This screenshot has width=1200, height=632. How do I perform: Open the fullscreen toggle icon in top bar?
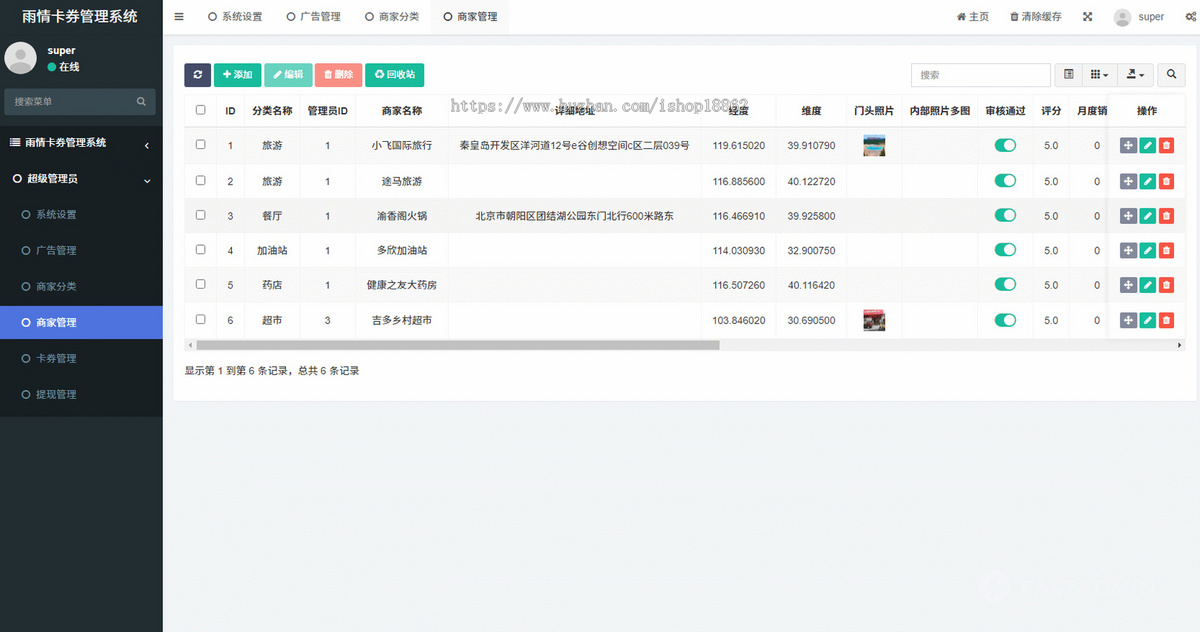[1087, 16]
